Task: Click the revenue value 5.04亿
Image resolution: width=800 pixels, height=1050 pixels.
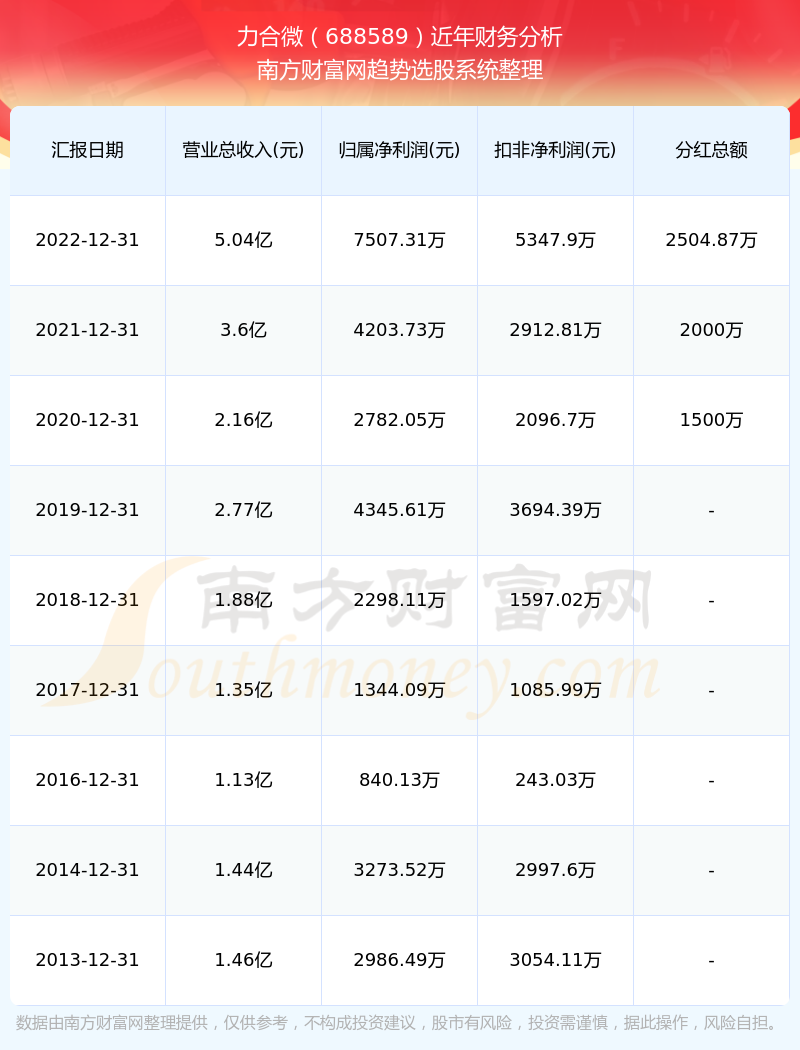Action: pos(244,240)
